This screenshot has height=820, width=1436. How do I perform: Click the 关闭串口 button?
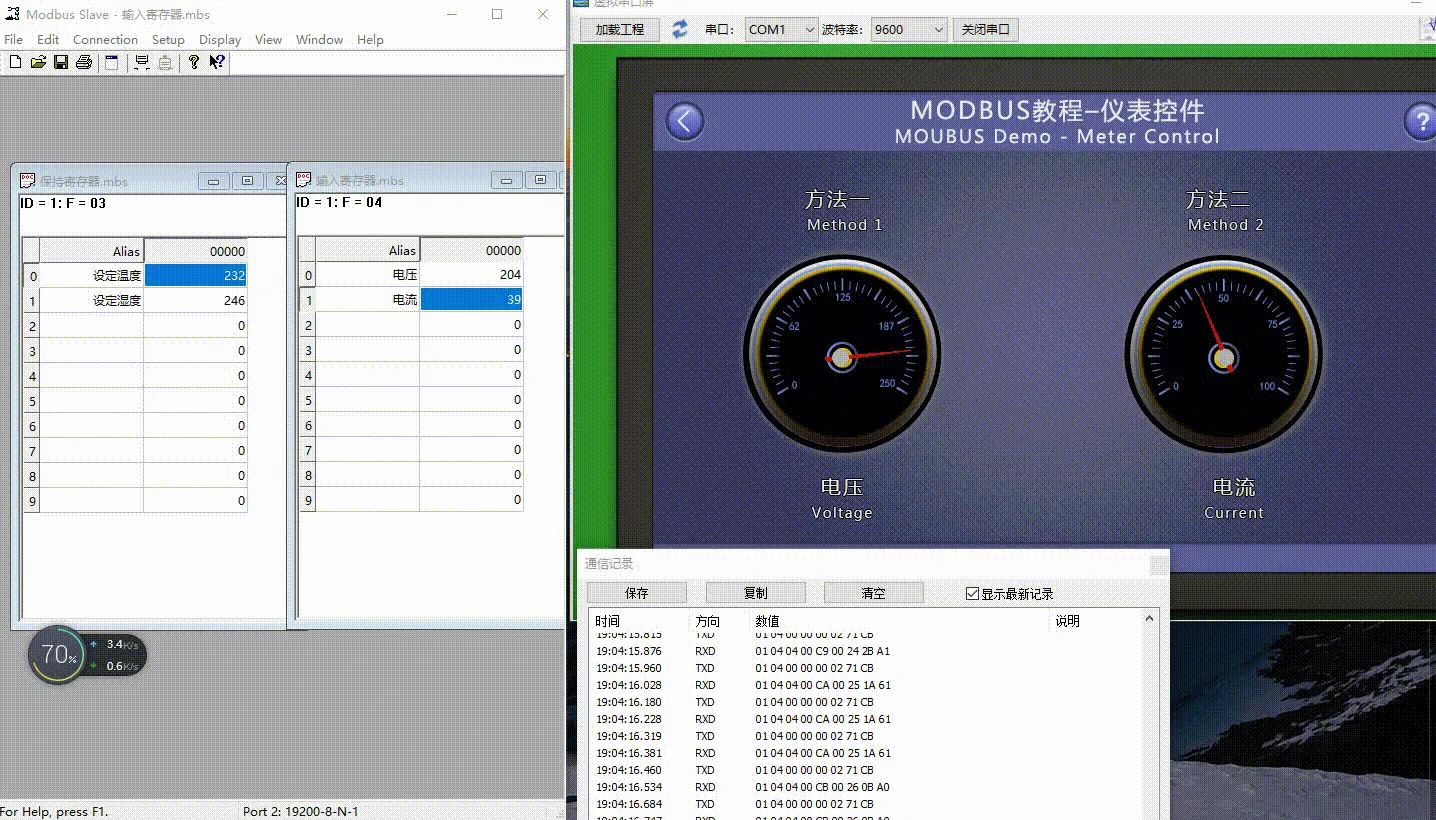coord(984,29)
